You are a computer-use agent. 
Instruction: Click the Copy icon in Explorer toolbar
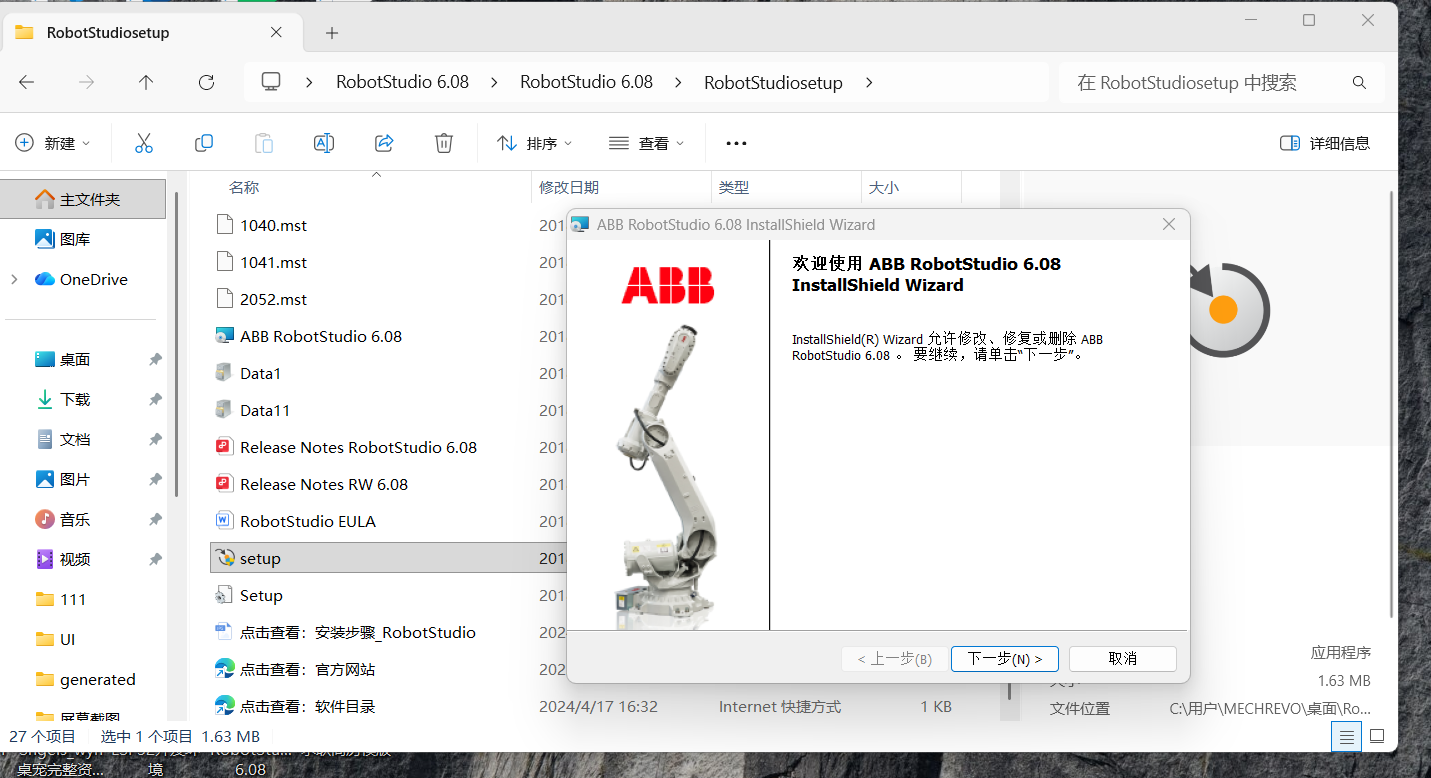coord(204,143)
